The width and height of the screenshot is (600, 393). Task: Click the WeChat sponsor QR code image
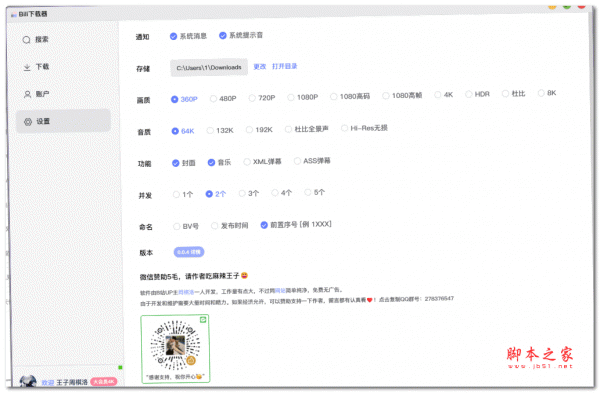pos(175,349)
